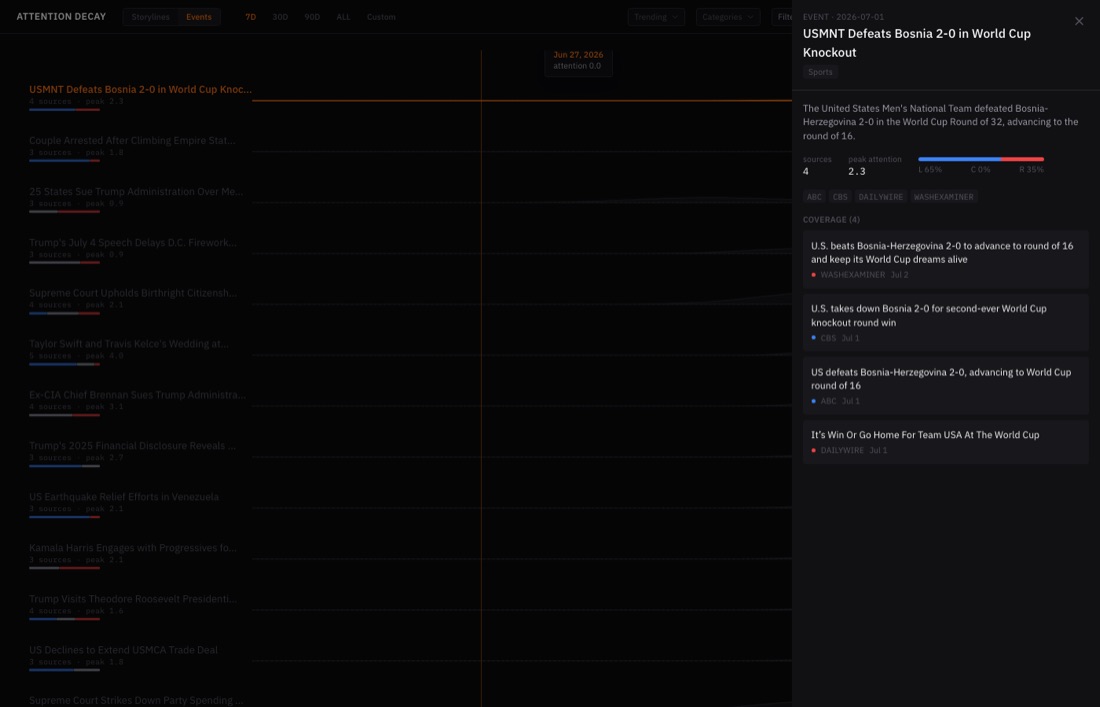This screenshot has width=1100, height=707.
Task: Click the left-center-right bias bar in panel
Action: click(981, 159)
